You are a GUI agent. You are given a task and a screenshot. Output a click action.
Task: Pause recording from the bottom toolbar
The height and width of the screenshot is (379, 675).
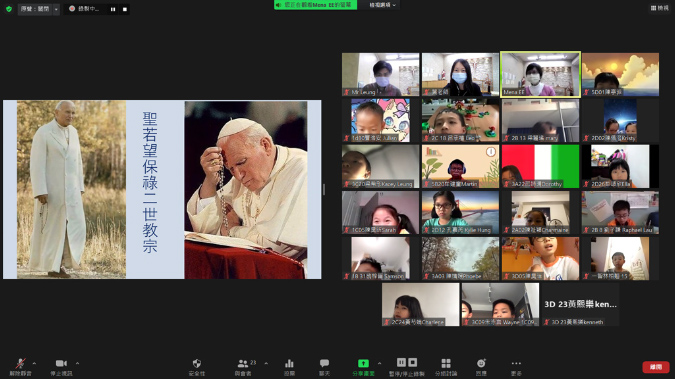(x=401, y=362)
